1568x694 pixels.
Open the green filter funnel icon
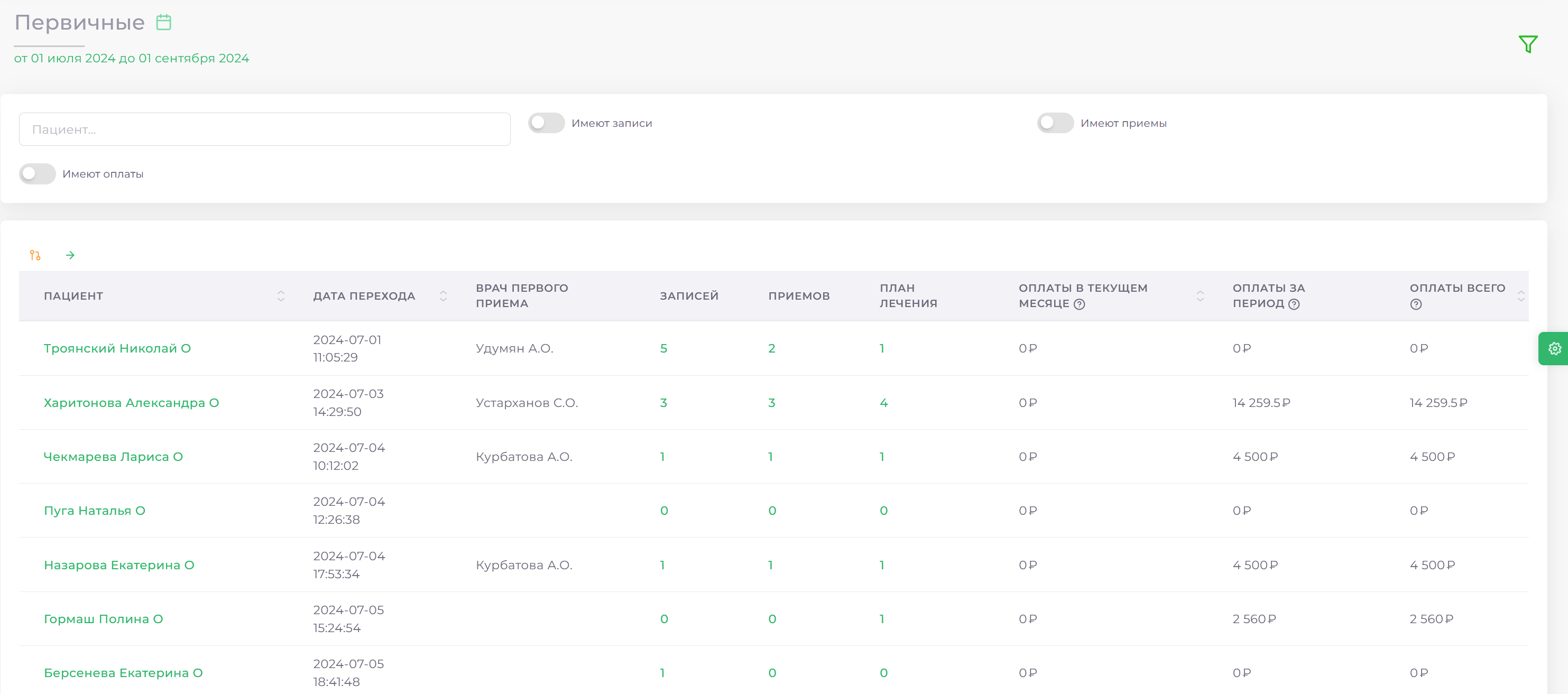[1528, 44]
